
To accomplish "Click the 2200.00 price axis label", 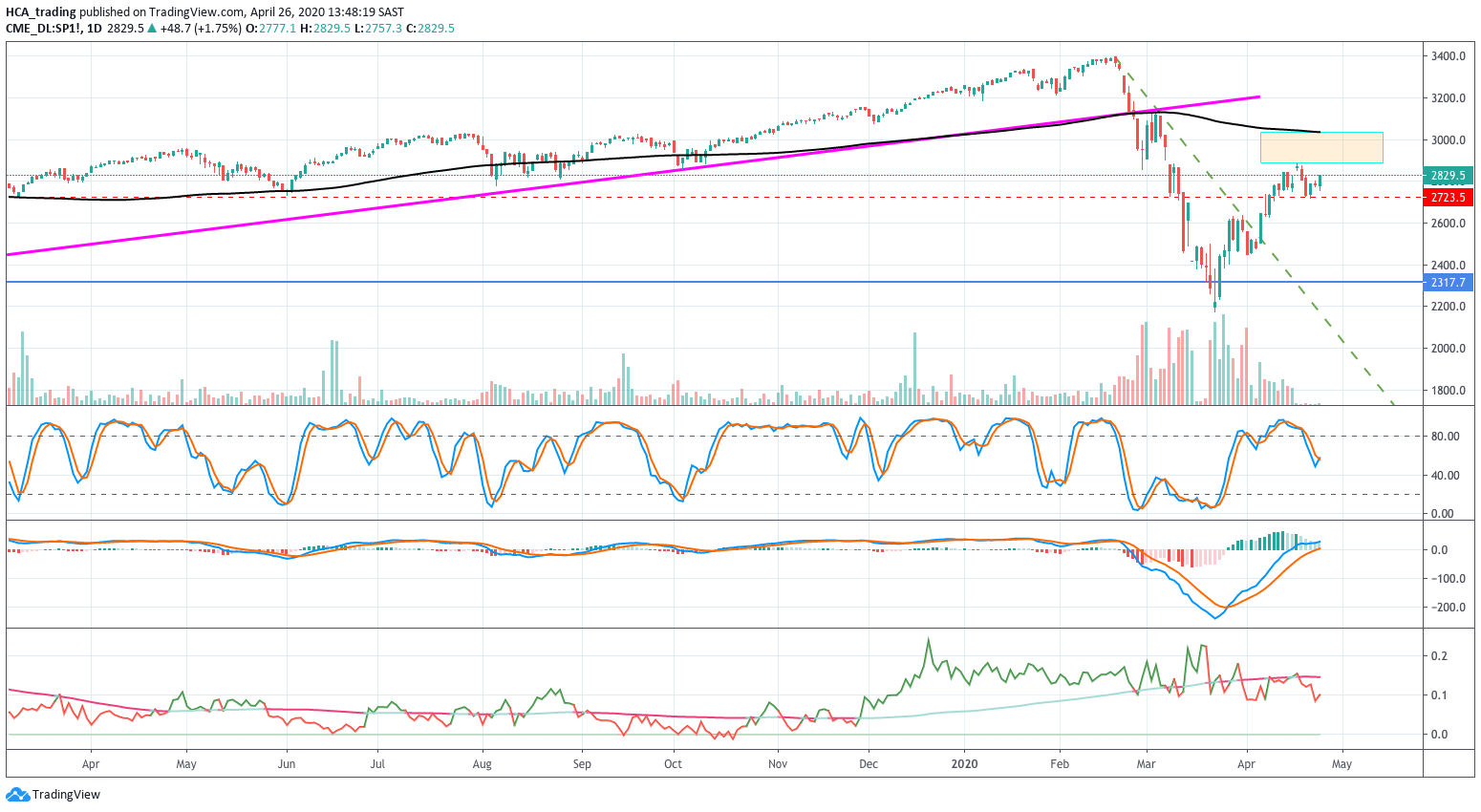I will 1449,307.
